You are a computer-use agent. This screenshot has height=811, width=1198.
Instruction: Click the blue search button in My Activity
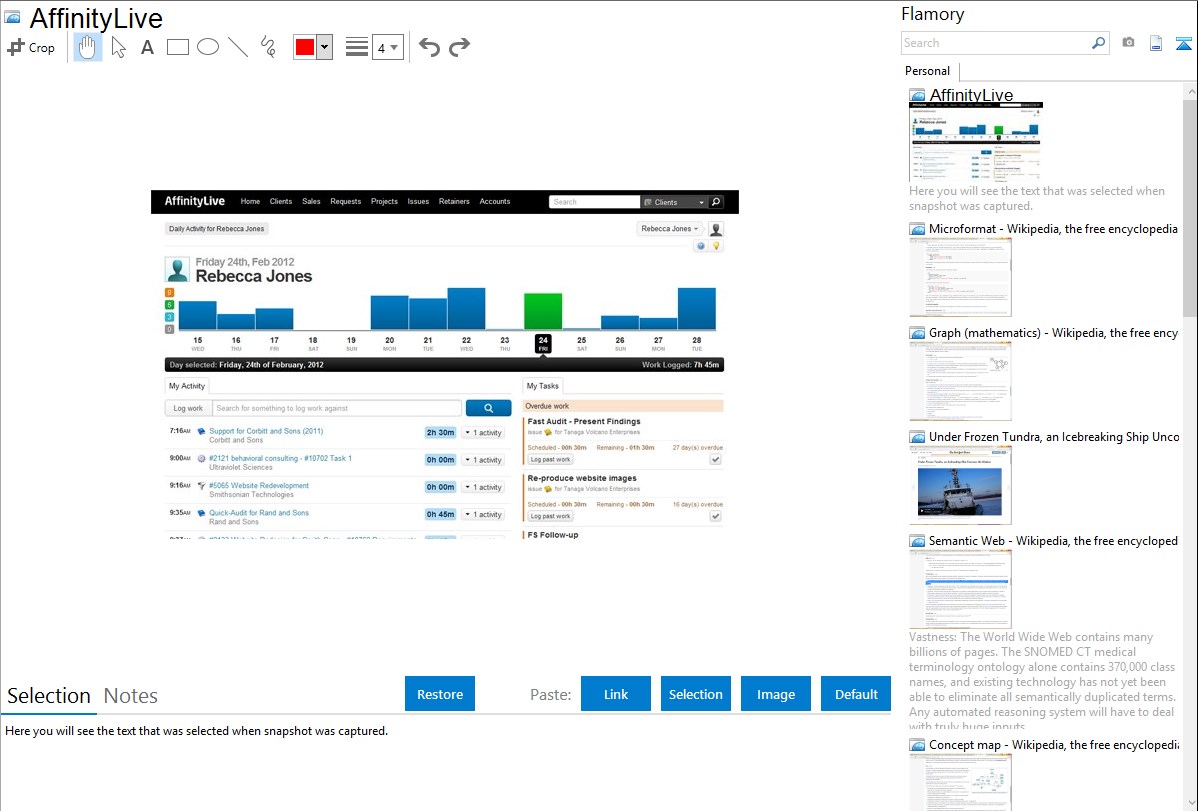[488, 408]
